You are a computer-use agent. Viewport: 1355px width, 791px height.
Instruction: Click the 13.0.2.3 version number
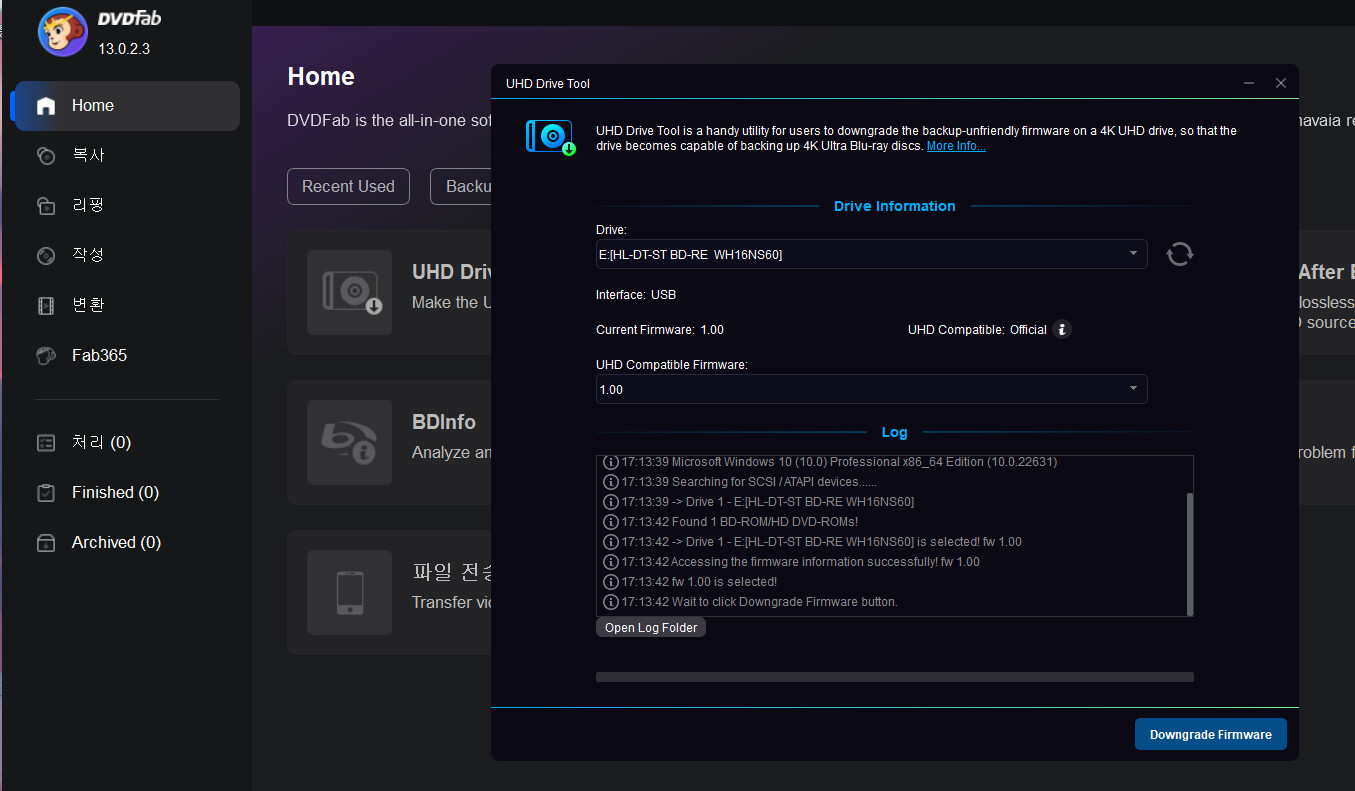click(124, 48)
